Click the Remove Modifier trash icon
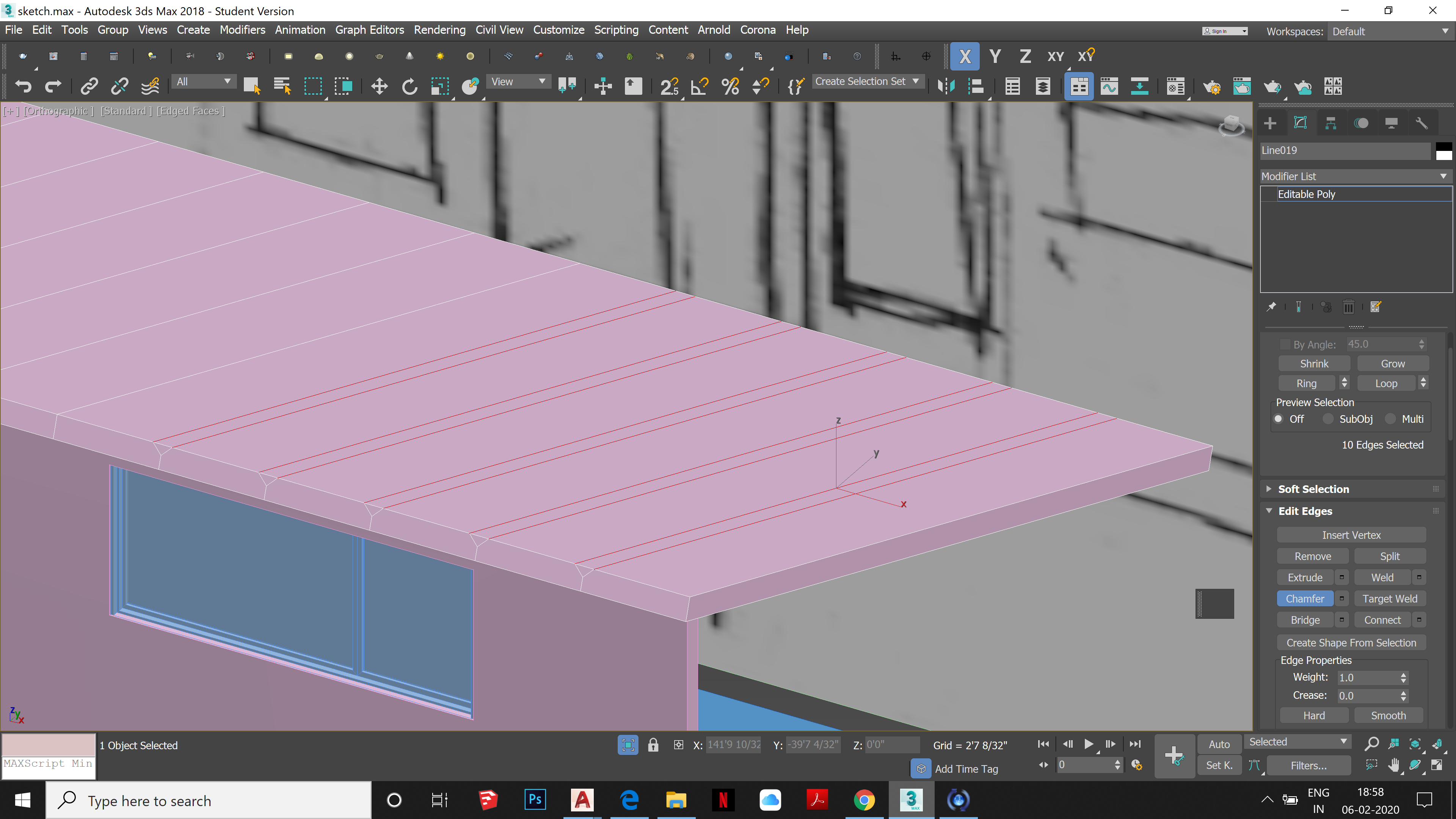This screenshot has height=819, width=1456. click(1349, 306)
